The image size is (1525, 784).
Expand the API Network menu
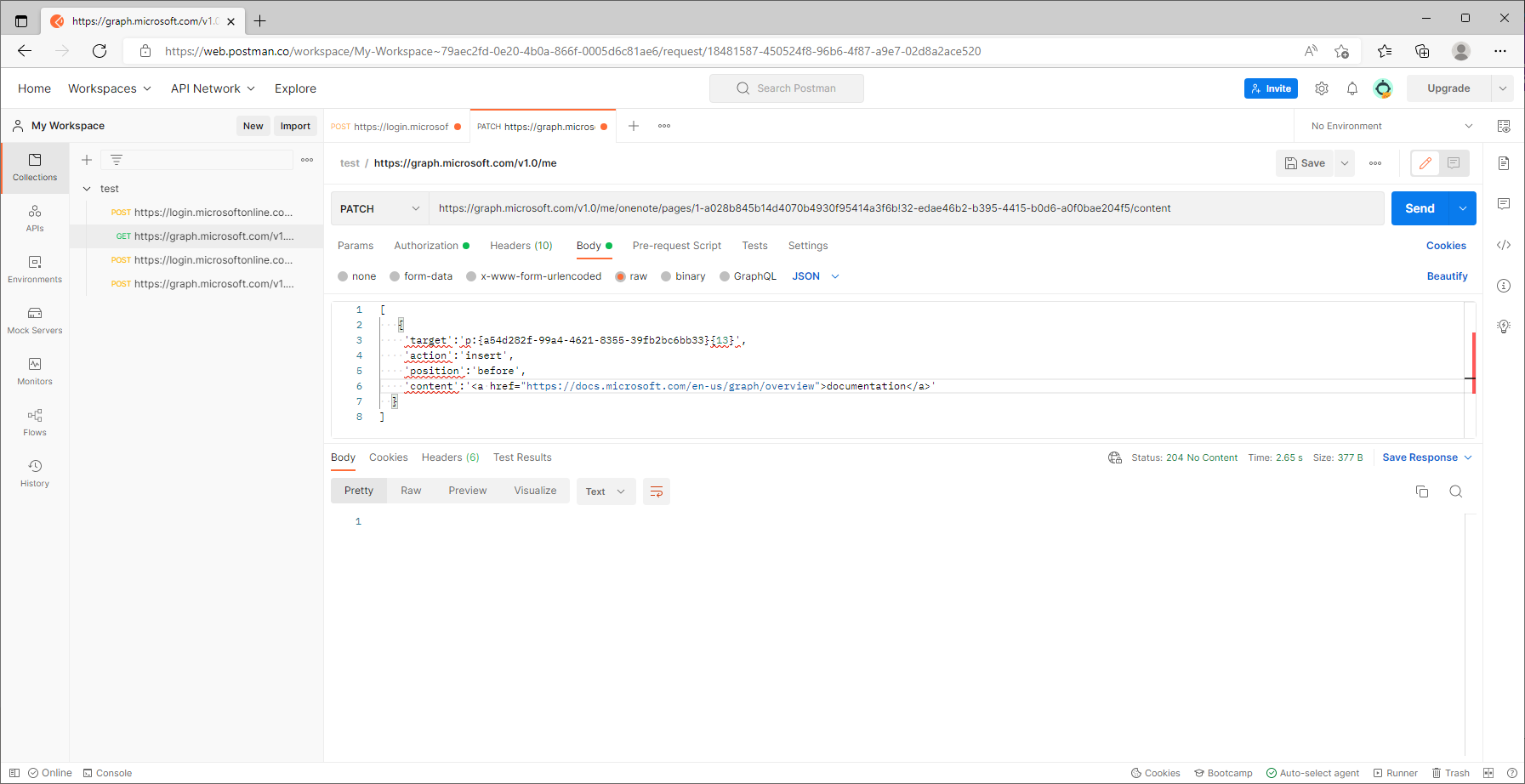coord(213,88)
